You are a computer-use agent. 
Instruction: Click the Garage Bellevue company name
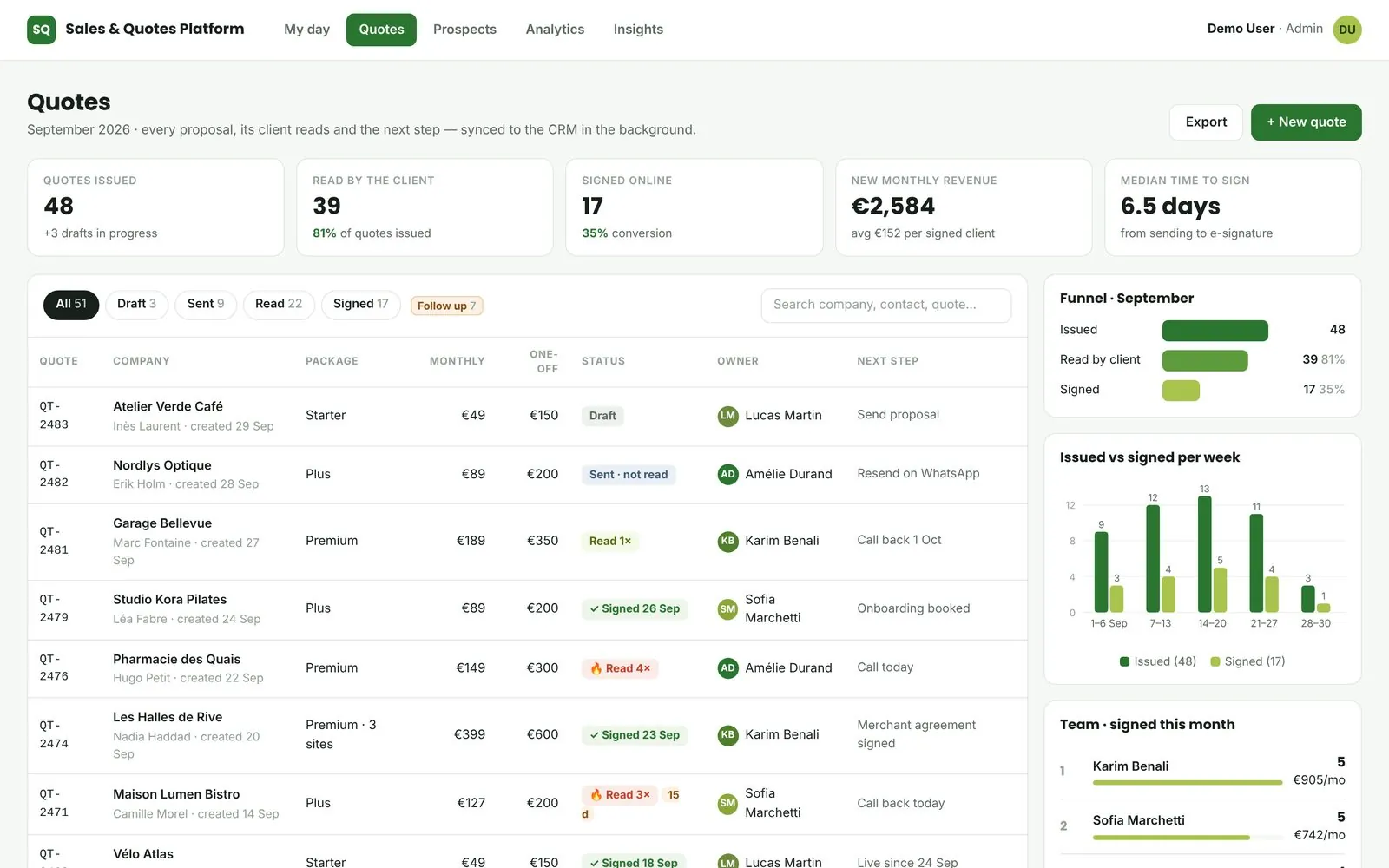tap(162, 523)
